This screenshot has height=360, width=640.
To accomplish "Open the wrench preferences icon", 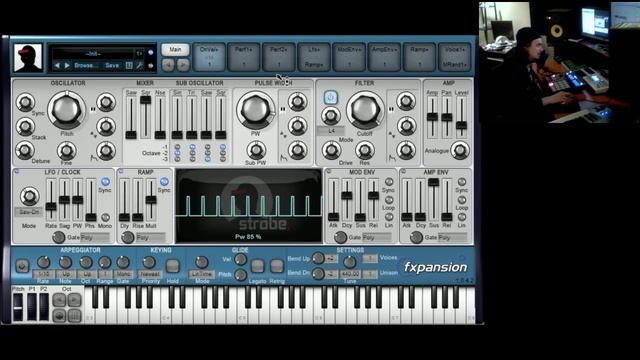I will 140,65.
